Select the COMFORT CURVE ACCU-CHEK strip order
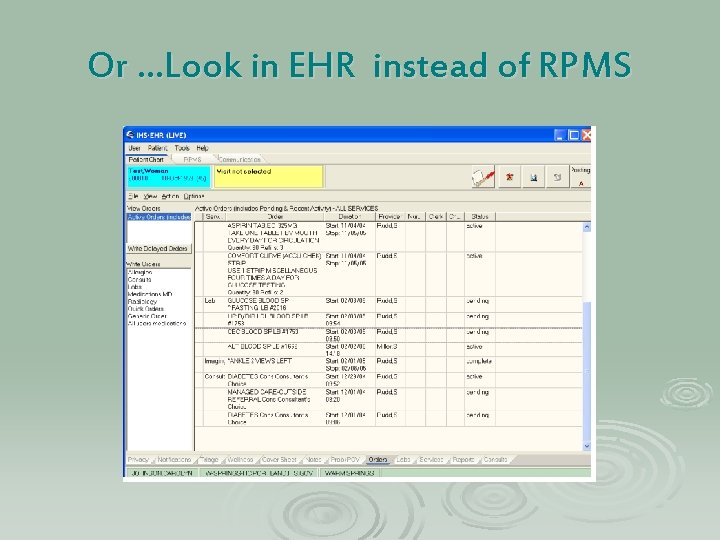The width and height of the screenshot is (720, 540). coord(388,274)
